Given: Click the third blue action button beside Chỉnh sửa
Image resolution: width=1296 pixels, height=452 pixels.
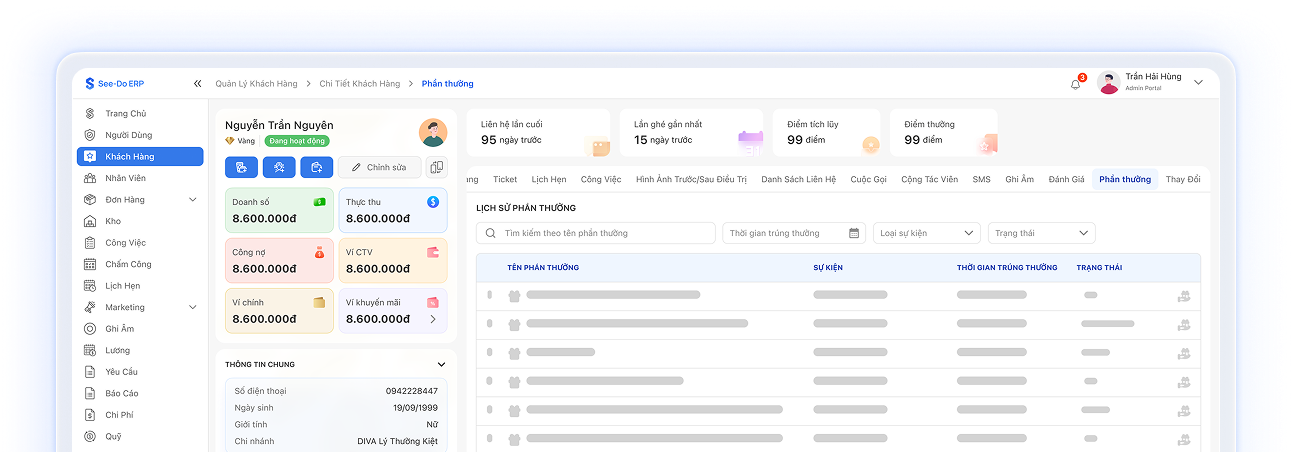Looking at the screenshot, I should coord(317,167).
